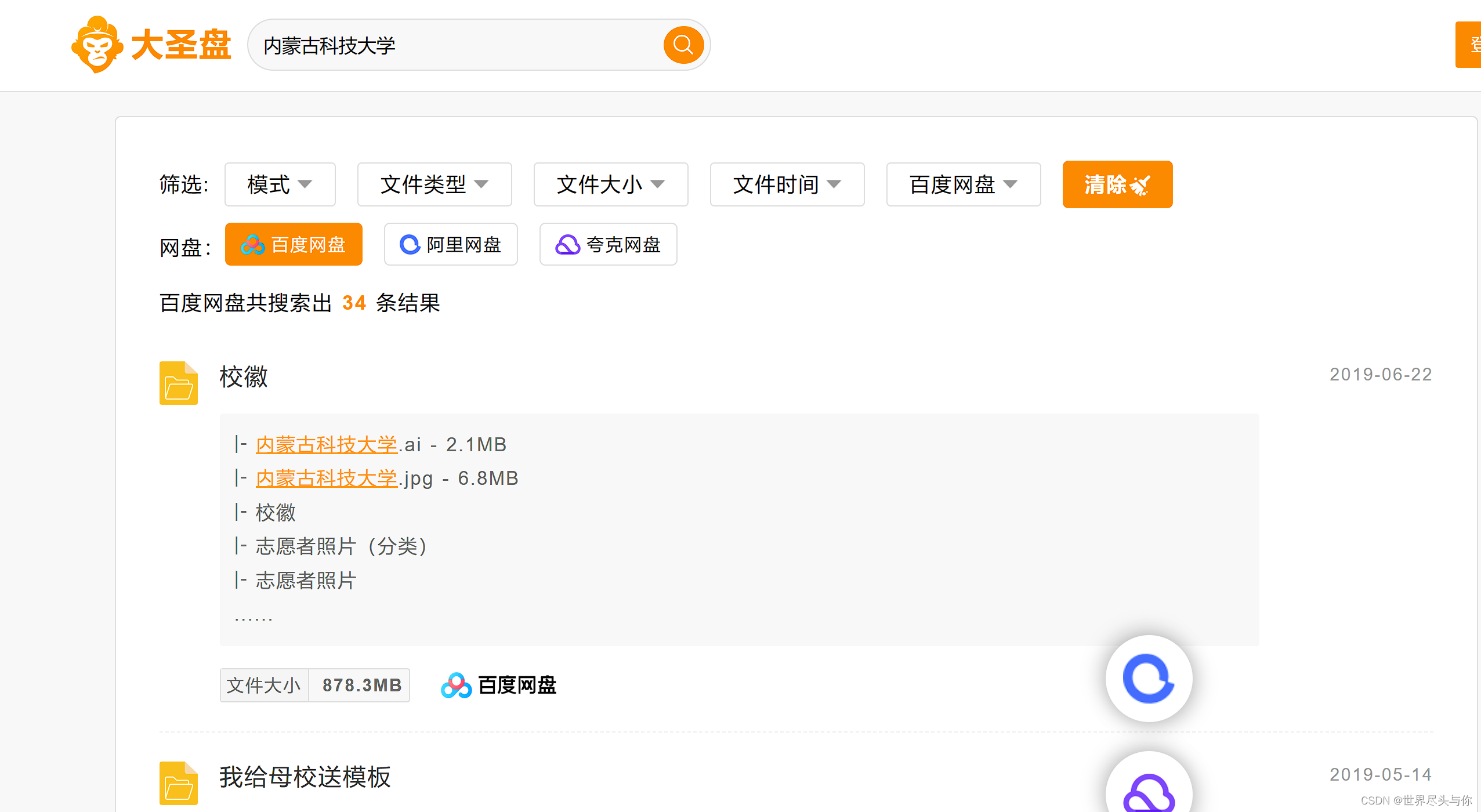Open the 百度网盘 filter dropdown

point(964,184)
